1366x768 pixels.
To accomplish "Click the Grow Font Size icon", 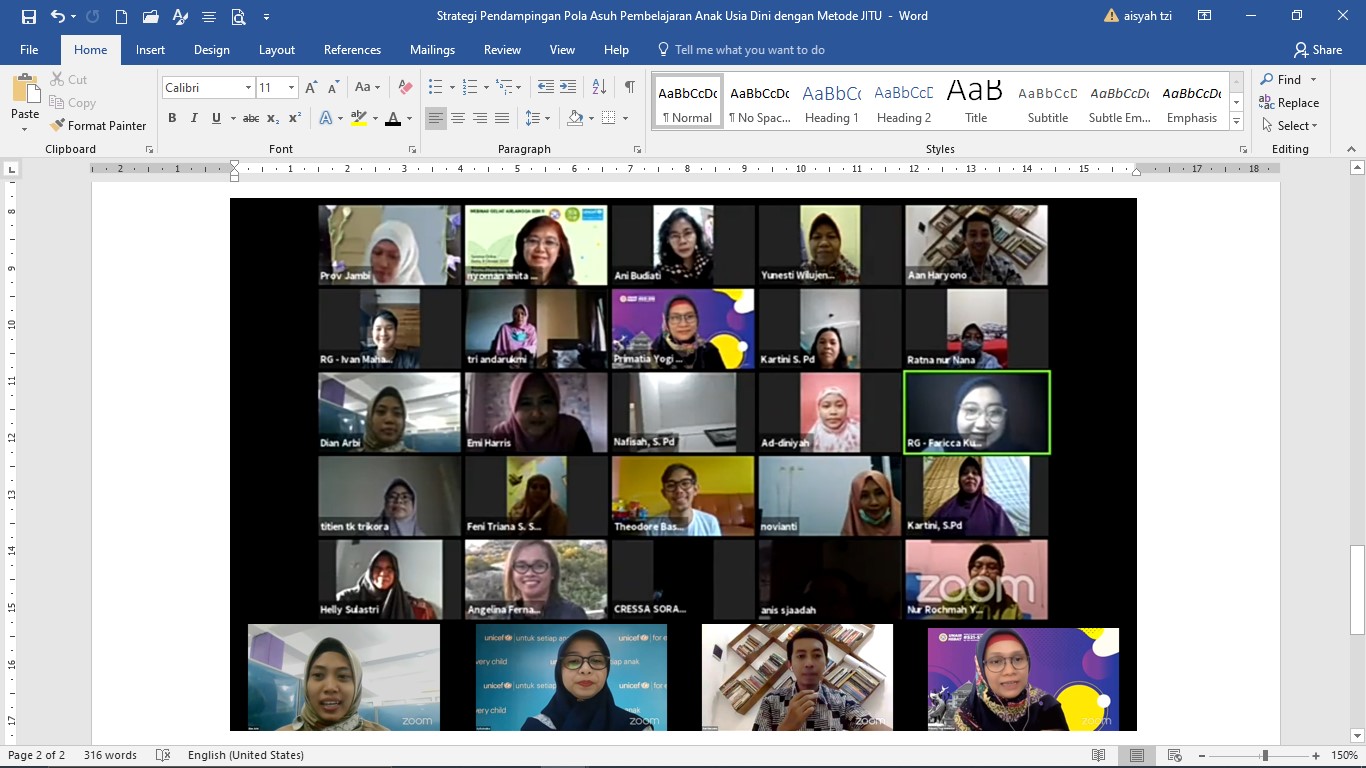I will point(312,88).
